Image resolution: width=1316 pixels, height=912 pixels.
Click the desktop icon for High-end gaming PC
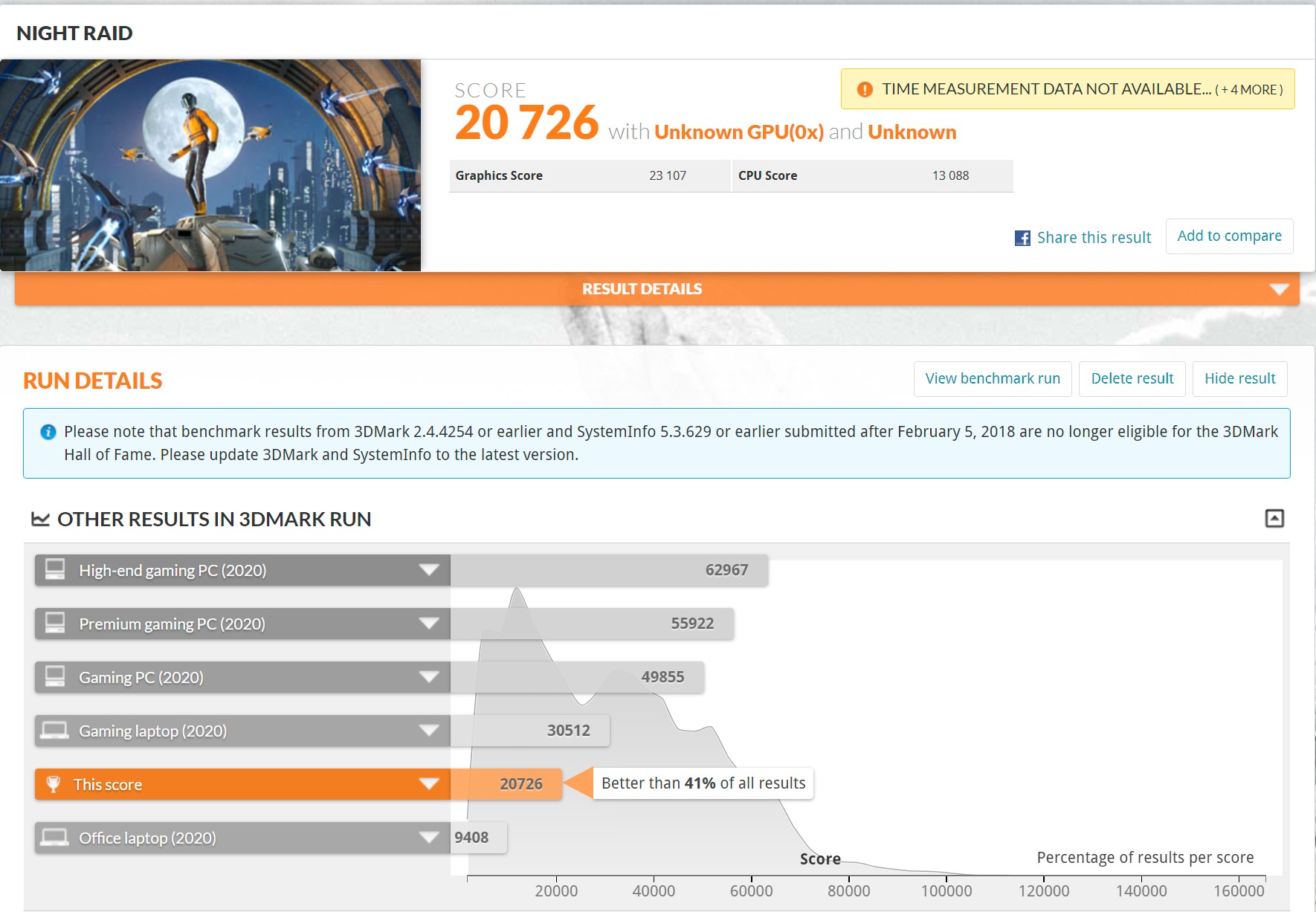(x=55, y=570)
